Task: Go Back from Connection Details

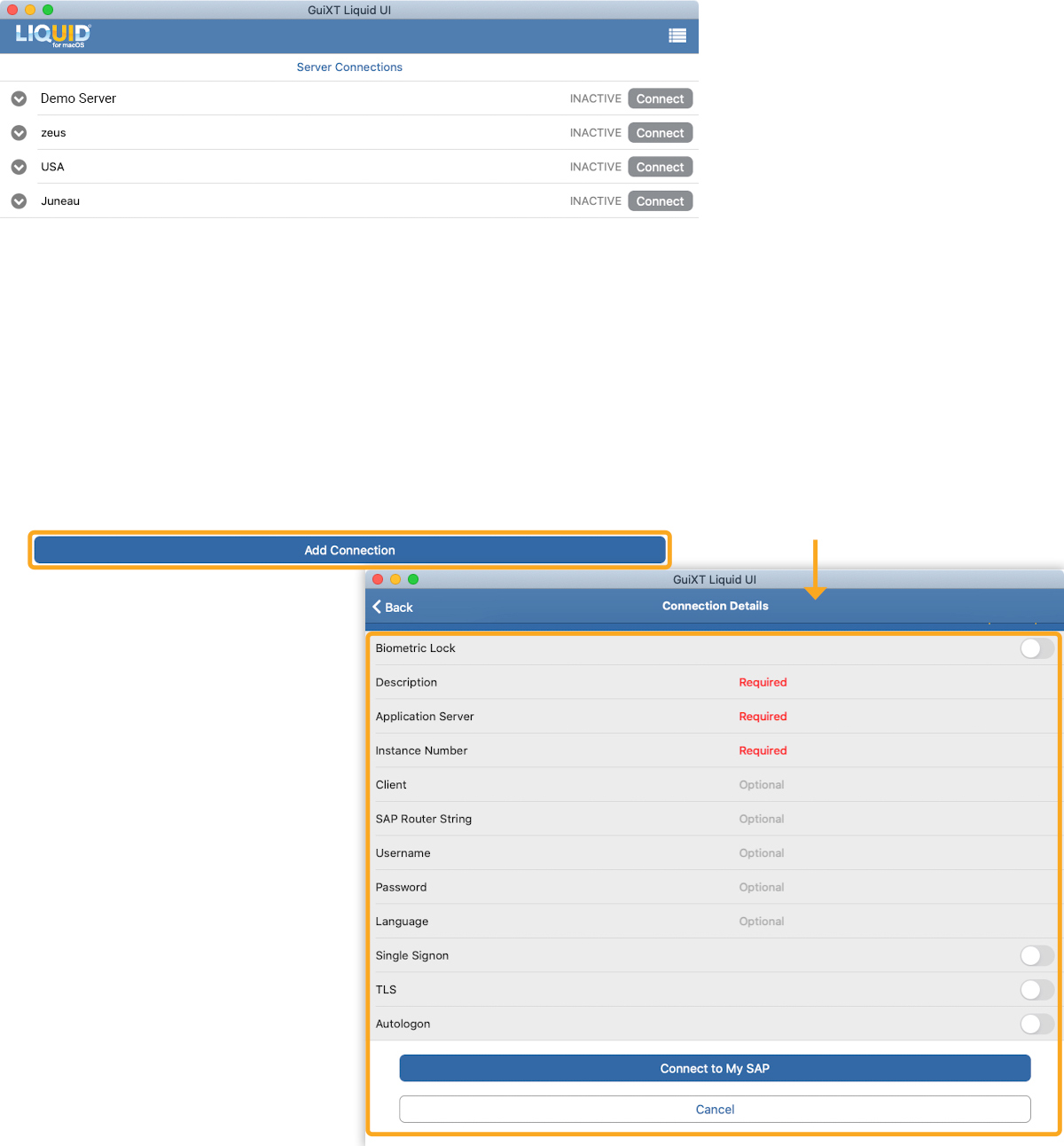Action: click(393, 607)
